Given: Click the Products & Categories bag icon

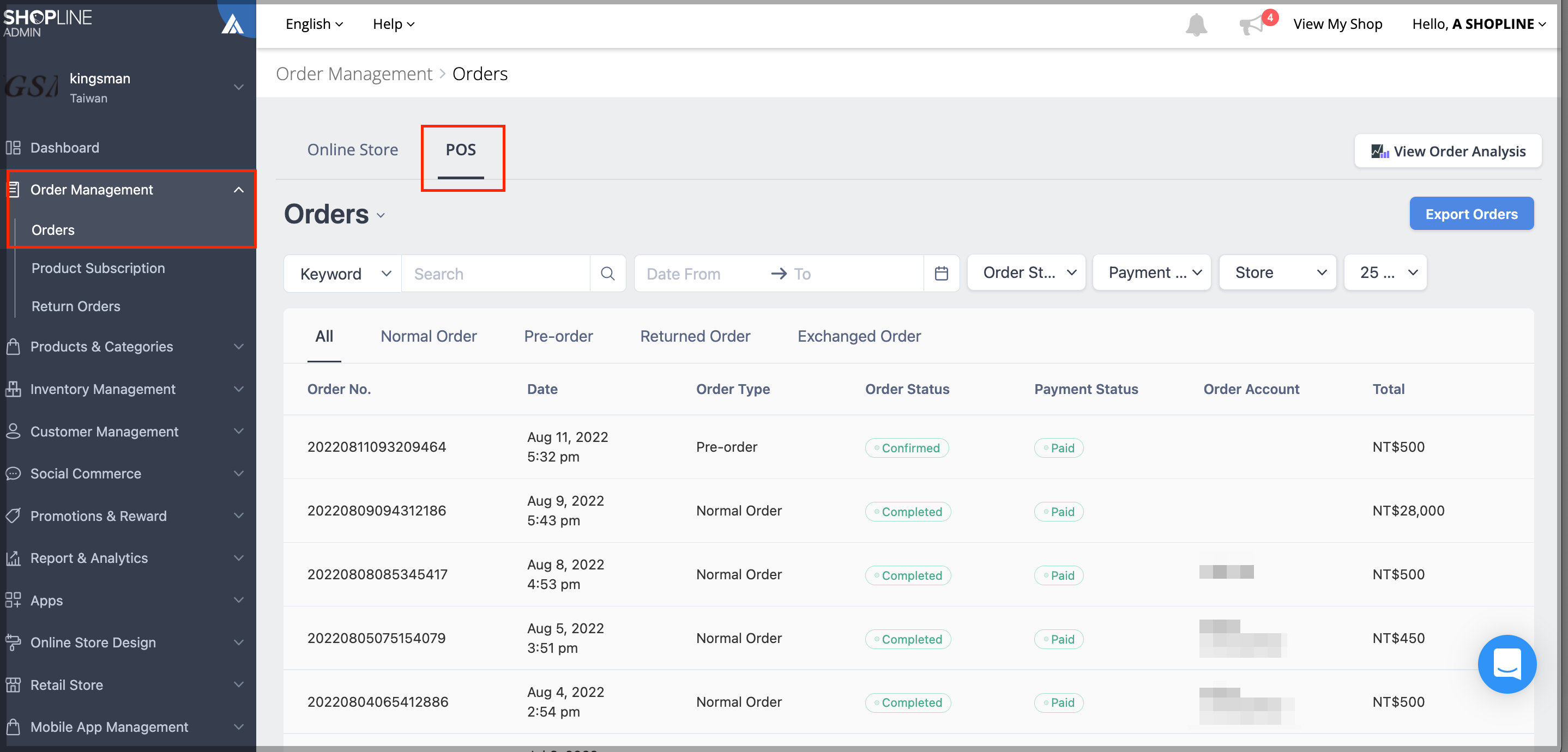Looking at the screenshot, I should (14, 347).
